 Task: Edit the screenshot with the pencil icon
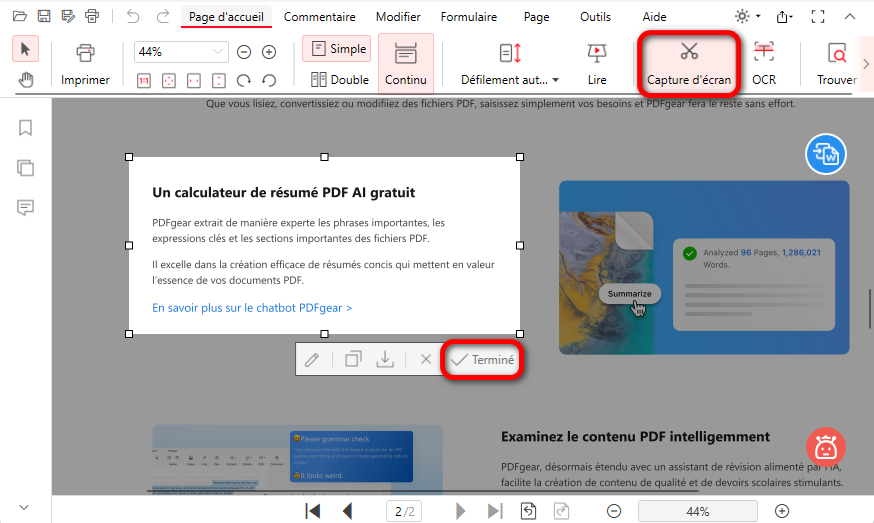[312, 360]
